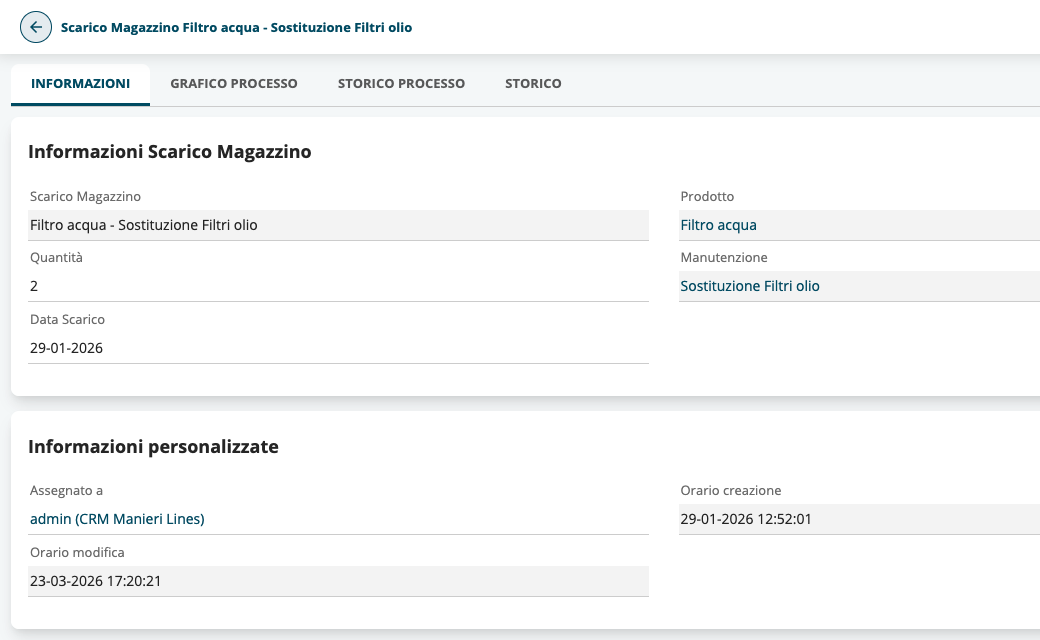Click the Prodotto field label
Viewport: 1040px width, 640px height.
pos(707,196)
